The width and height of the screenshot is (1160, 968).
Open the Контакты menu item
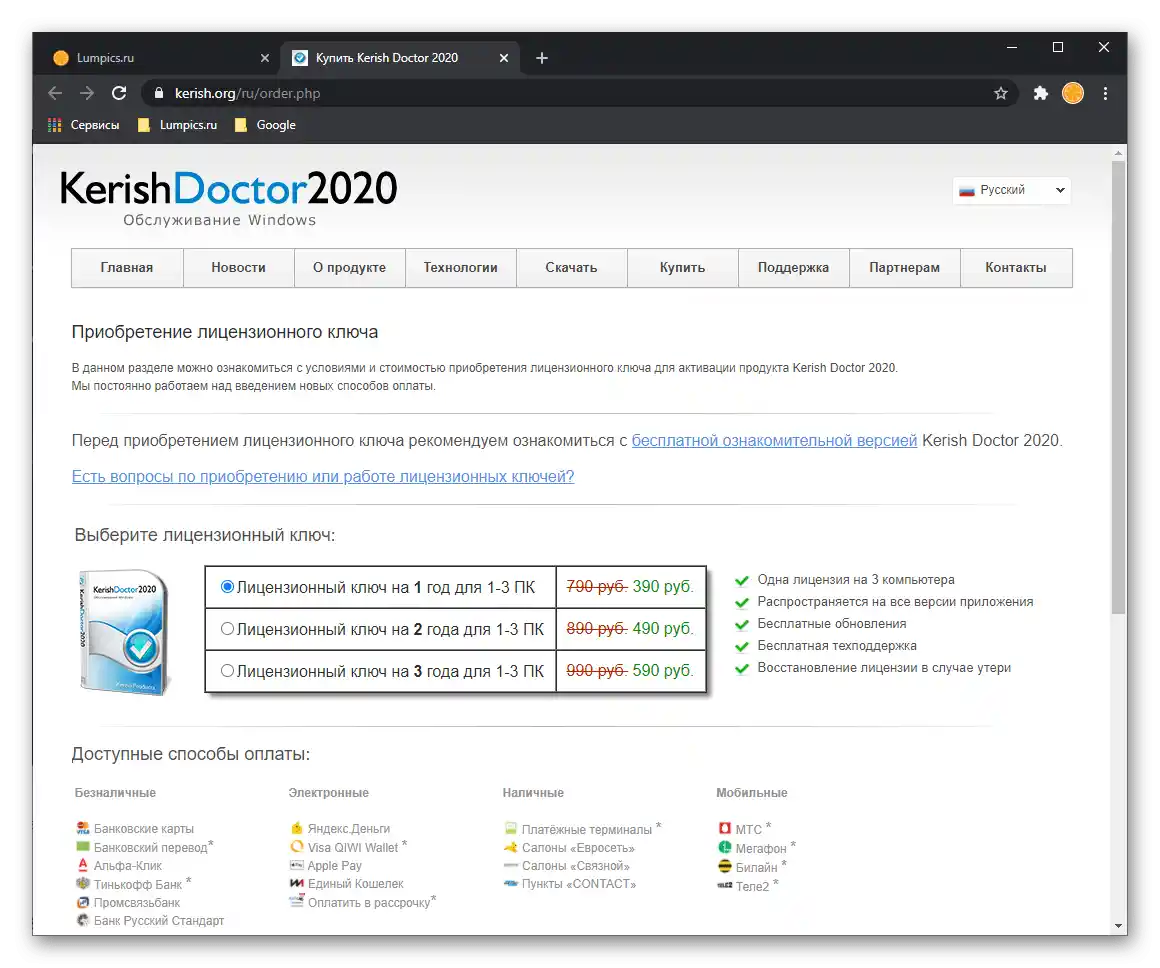[x=1016, y=268]
